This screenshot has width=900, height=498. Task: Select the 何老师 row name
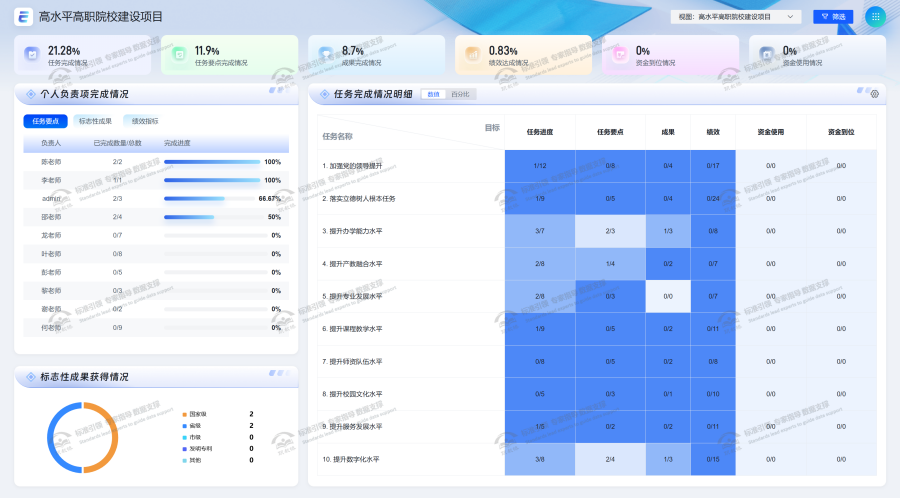coord(51,328)
